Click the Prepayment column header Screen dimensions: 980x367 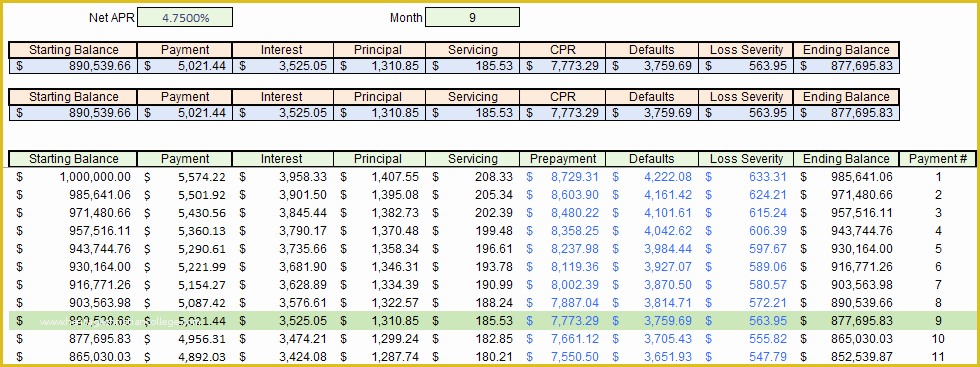[x=562, y=159]
